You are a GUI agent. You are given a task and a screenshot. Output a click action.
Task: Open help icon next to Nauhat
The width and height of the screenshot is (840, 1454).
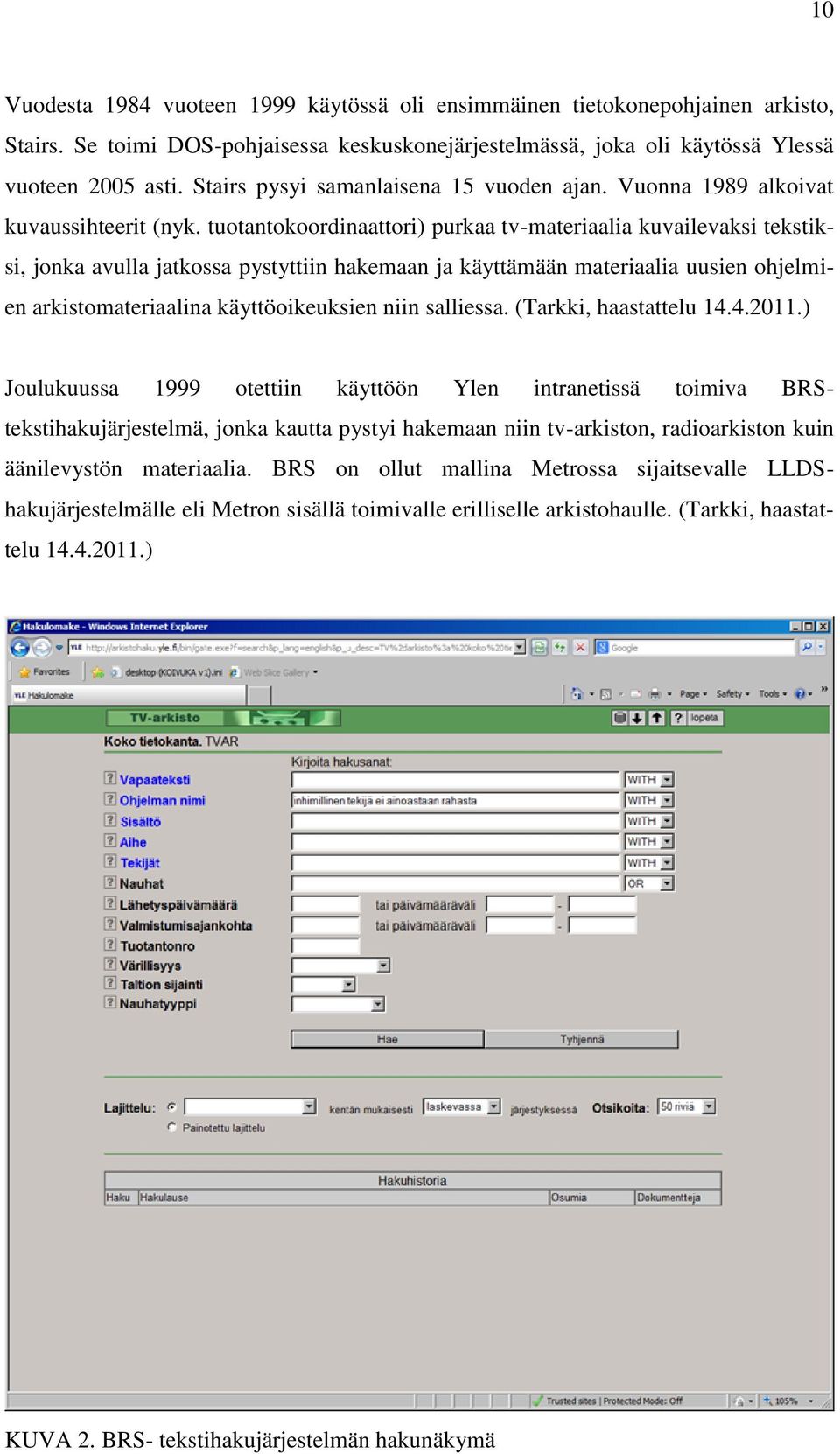[x=110, y=882]
